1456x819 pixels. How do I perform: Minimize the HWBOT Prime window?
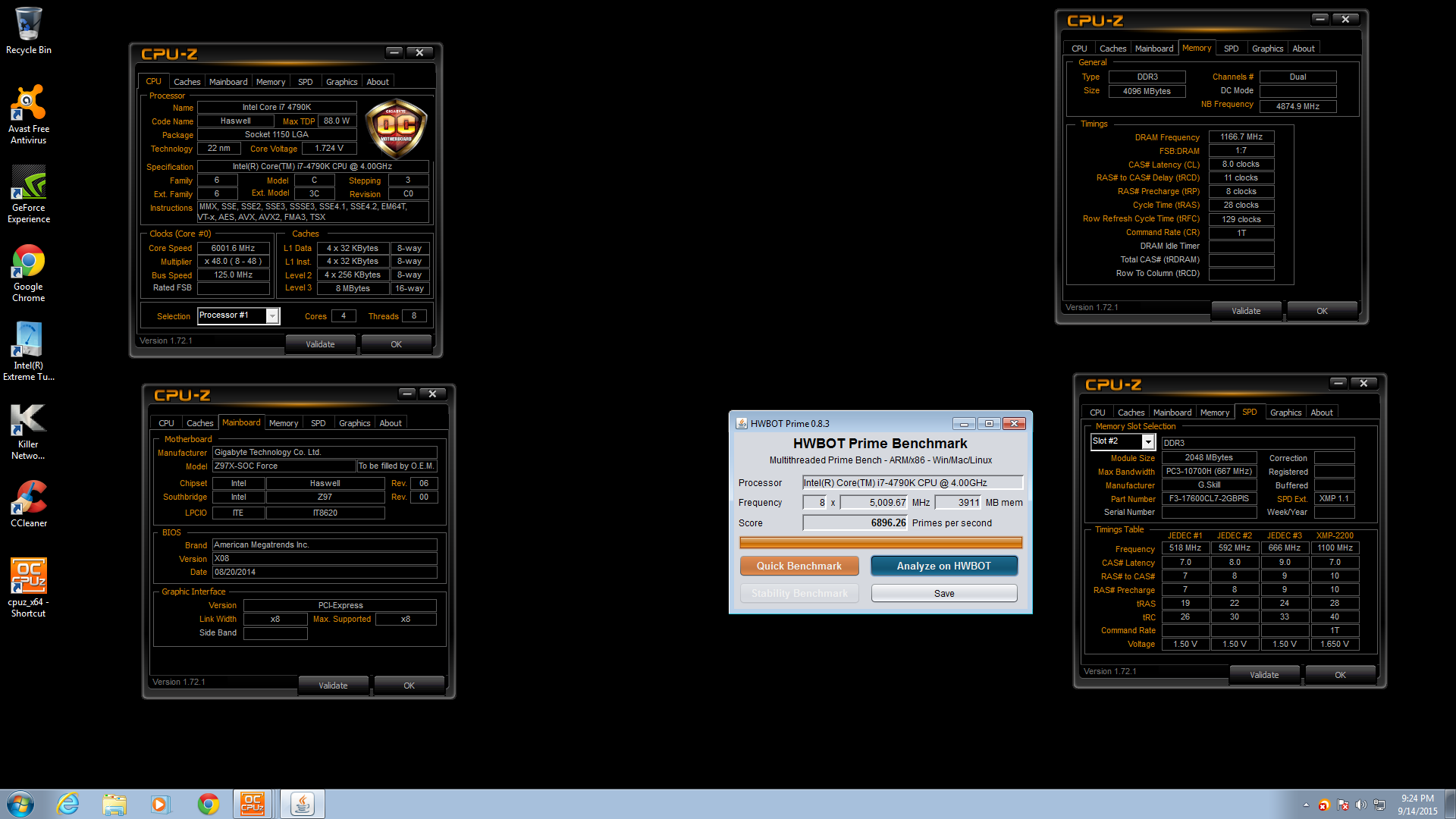(x=964, y=423)
